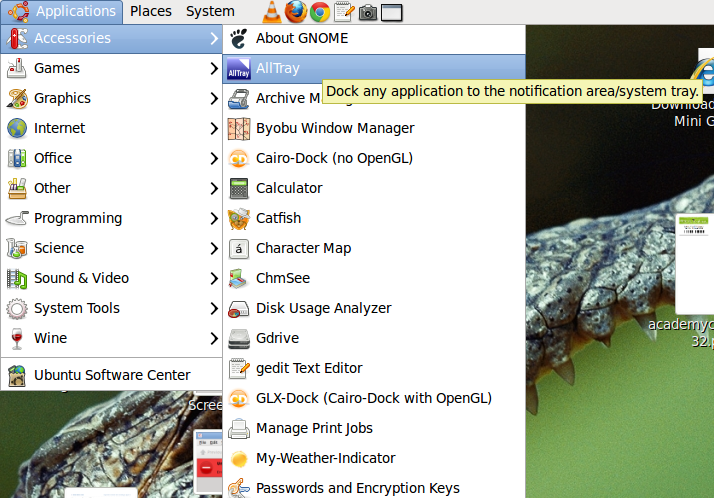Expand the System Tools submenu arrow

pos(214,309)
